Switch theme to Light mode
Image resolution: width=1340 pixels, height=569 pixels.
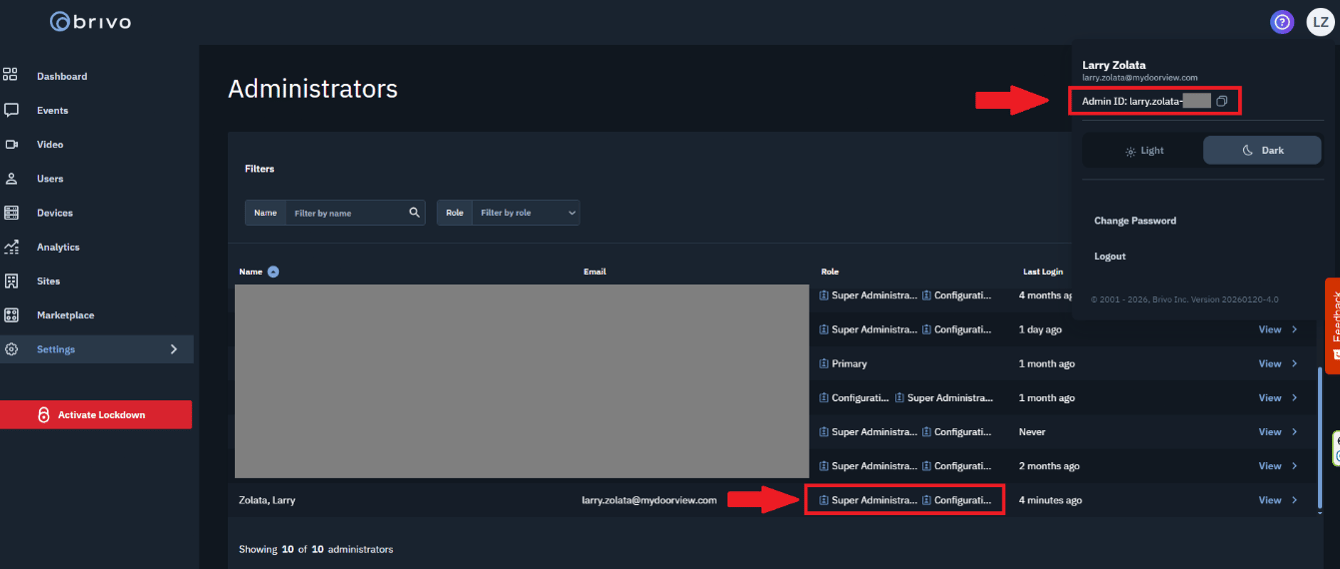pos(1144,150)
